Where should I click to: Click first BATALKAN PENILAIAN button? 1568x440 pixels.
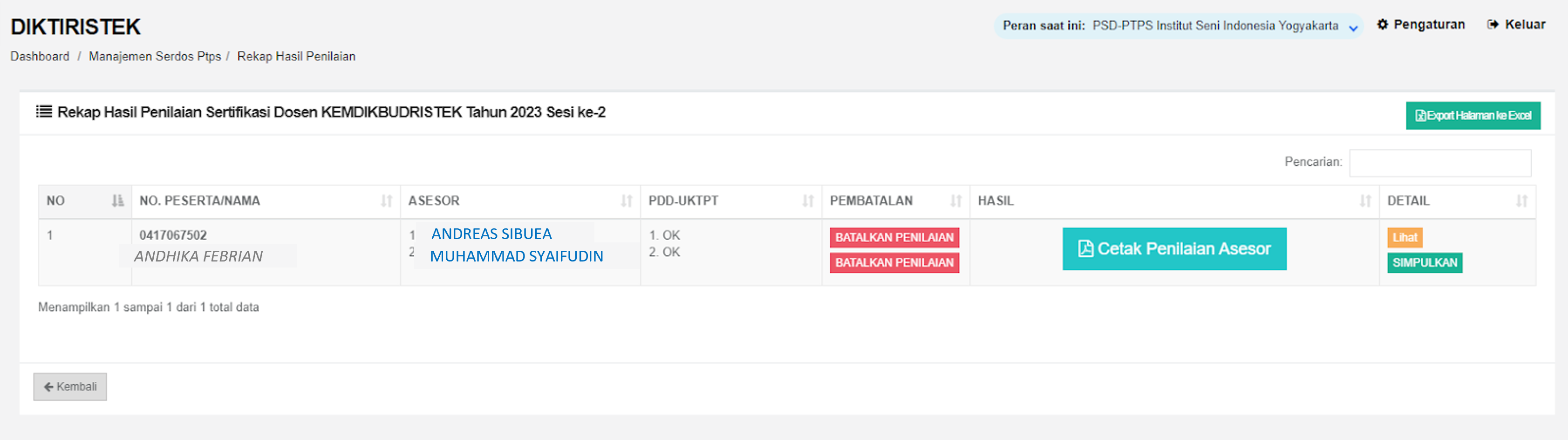pyautogui.click(x=894, y=237)
